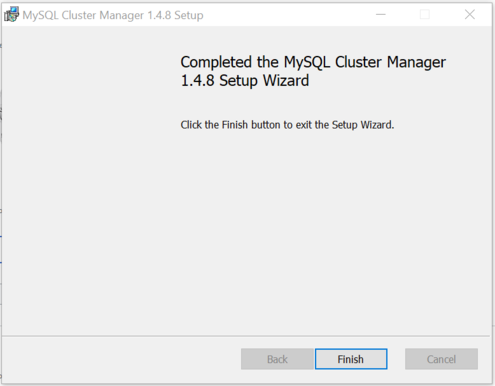The height and width of the screenshot is (386, 495).
Task: Finish and exit the Setup Wizard
Action: tap(351, 359)
